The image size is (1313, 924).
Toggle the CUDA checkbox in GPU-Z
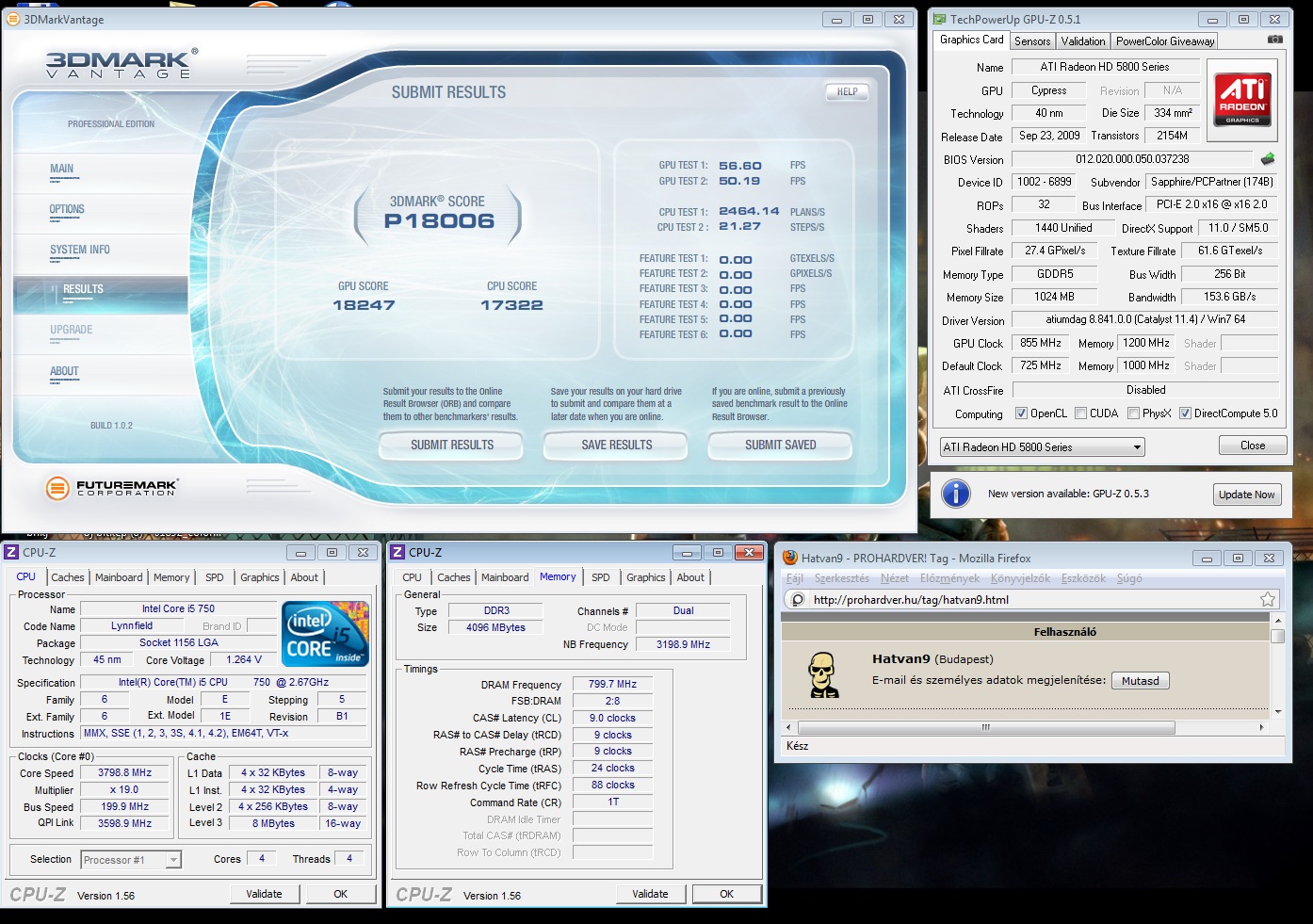(1080, 413)
